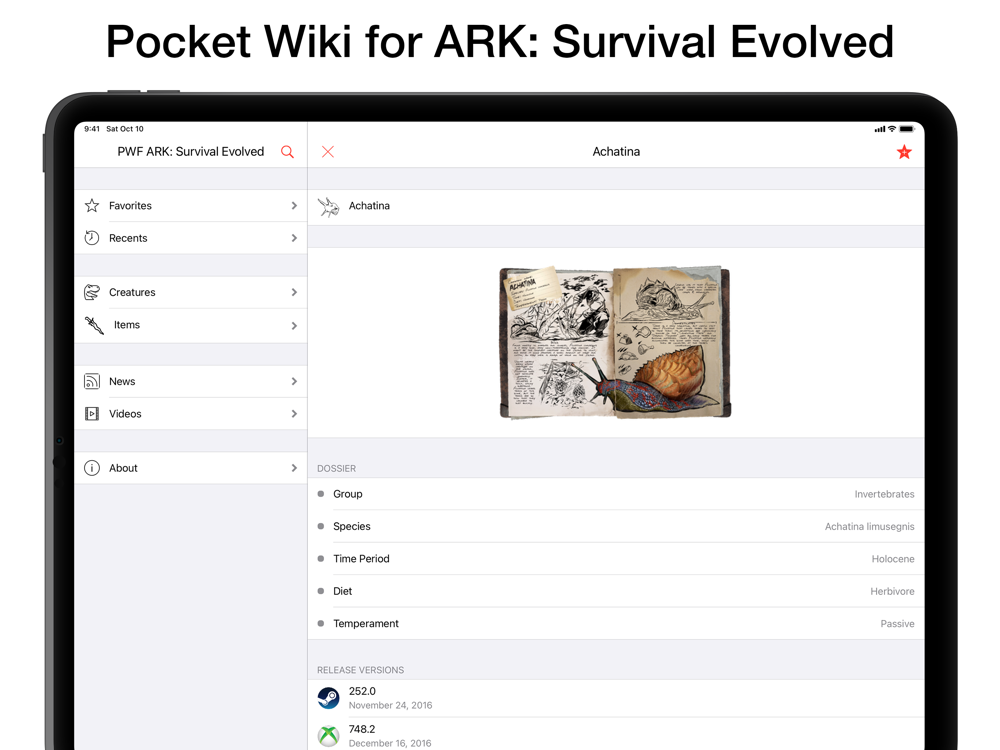Viewport: 1000px width, 750px height.
Task: Click the Creatures dinosaur head icon
Action: click(92, 292)
